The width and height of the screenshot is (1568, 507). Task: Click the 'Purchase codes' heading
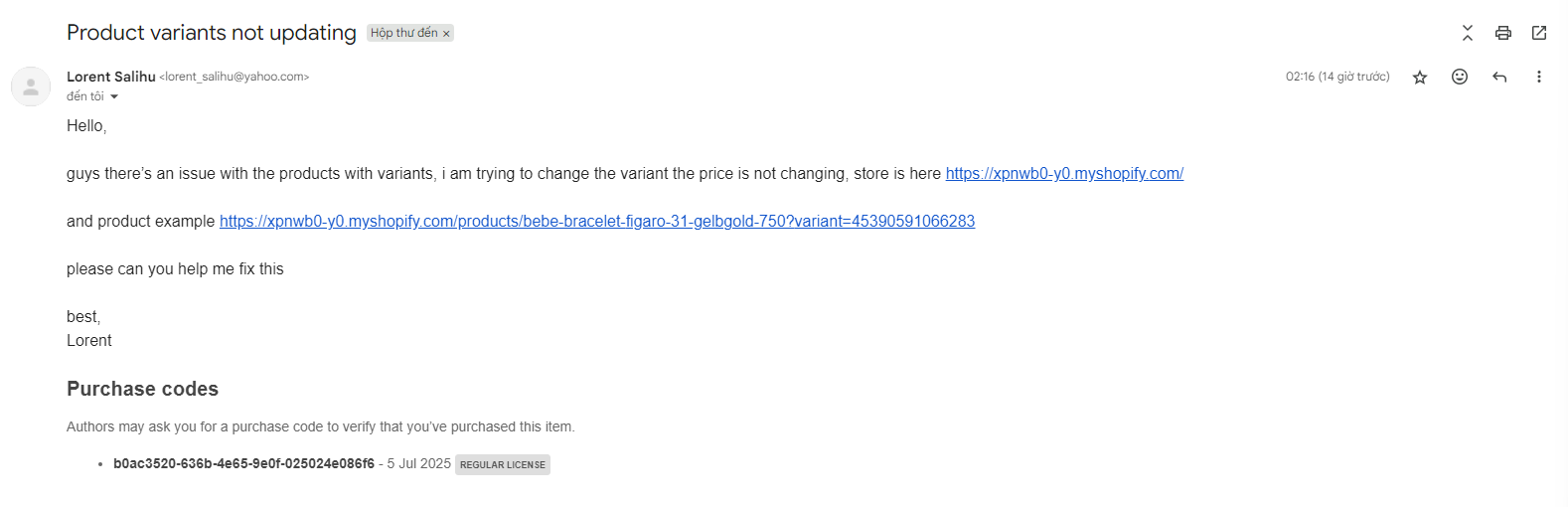pos(142,389)
